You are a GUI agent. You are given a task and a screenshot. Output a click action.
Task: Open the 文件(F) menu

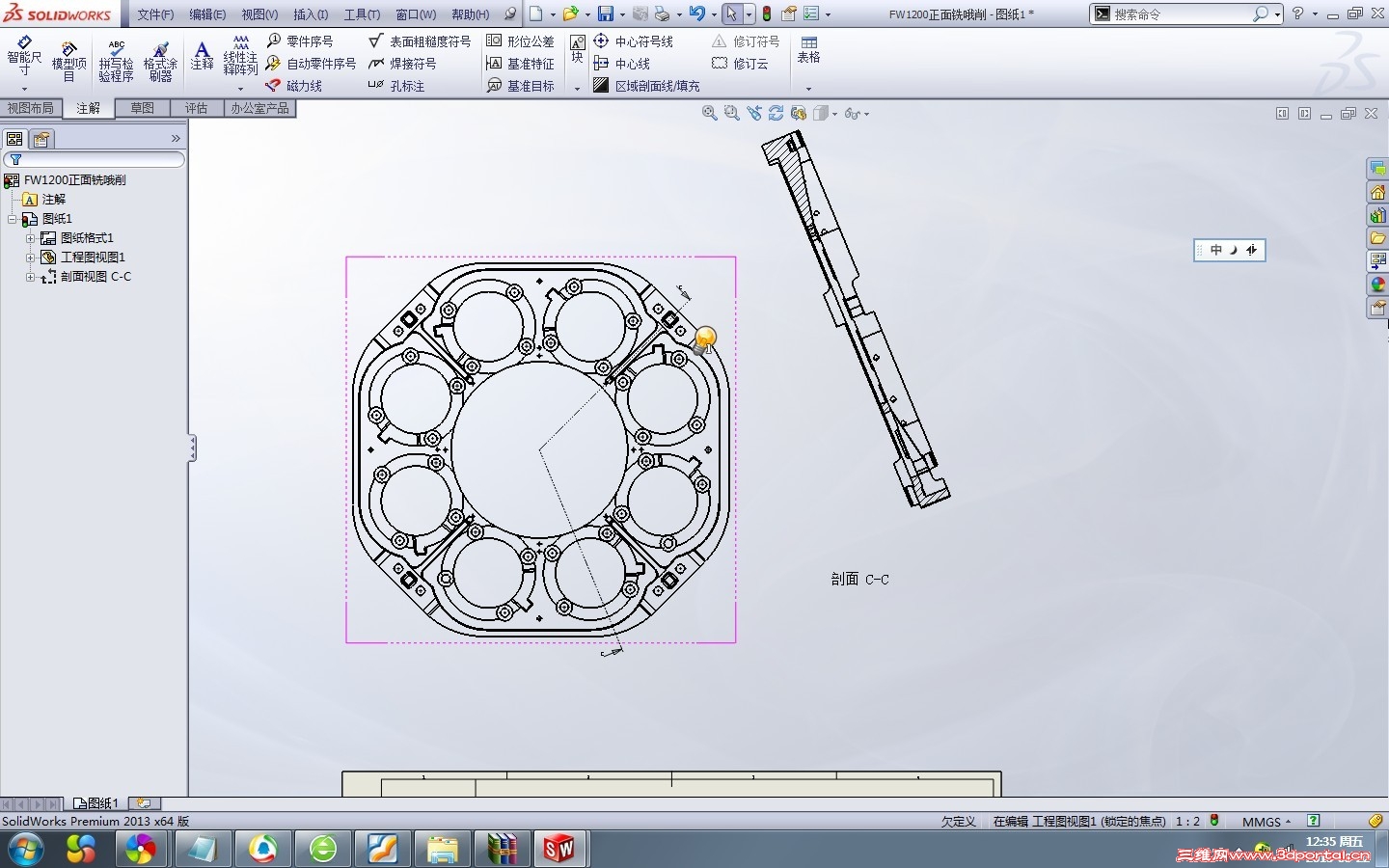tap(155, 14)
